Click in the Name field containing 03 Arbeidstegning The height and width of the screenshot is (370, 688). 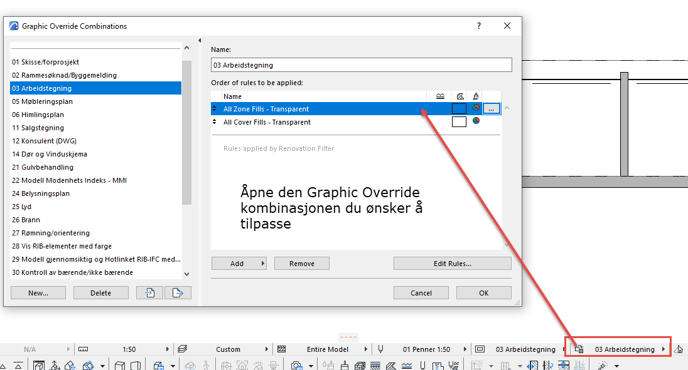(x=361, y=65)
